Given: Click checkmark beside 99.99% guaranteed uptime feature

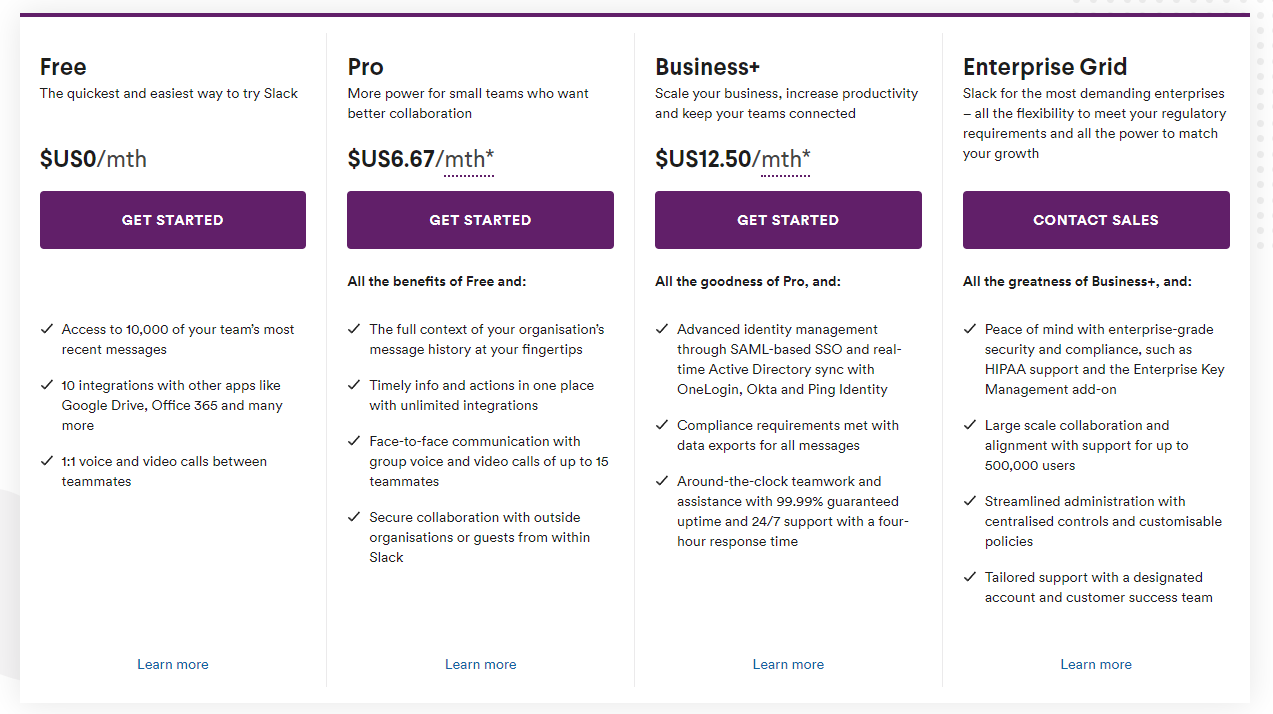Looking at the screenshot, I should (x=662, y=480).
